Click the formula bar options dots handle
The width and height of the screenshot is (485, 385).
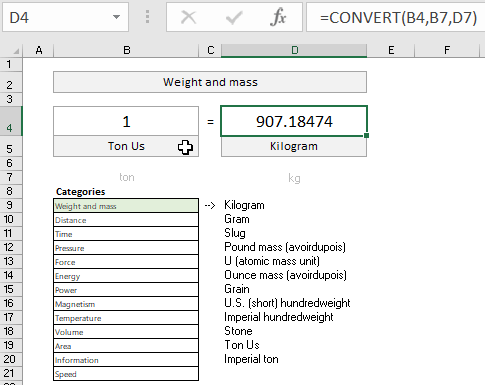(147, 17)
